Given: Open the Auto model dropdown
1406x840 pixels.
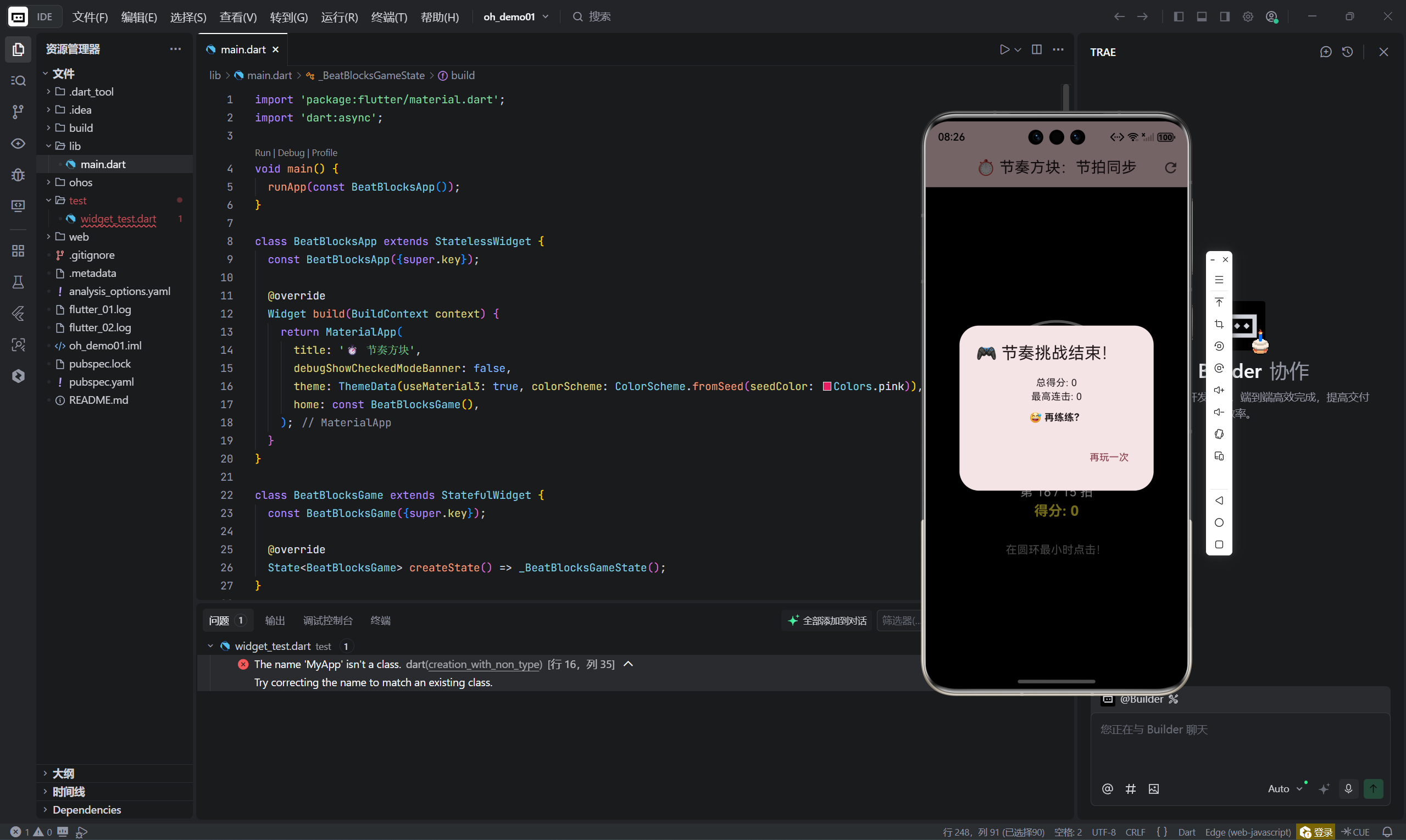Looking at the screenshot, I should (1285, 788).
